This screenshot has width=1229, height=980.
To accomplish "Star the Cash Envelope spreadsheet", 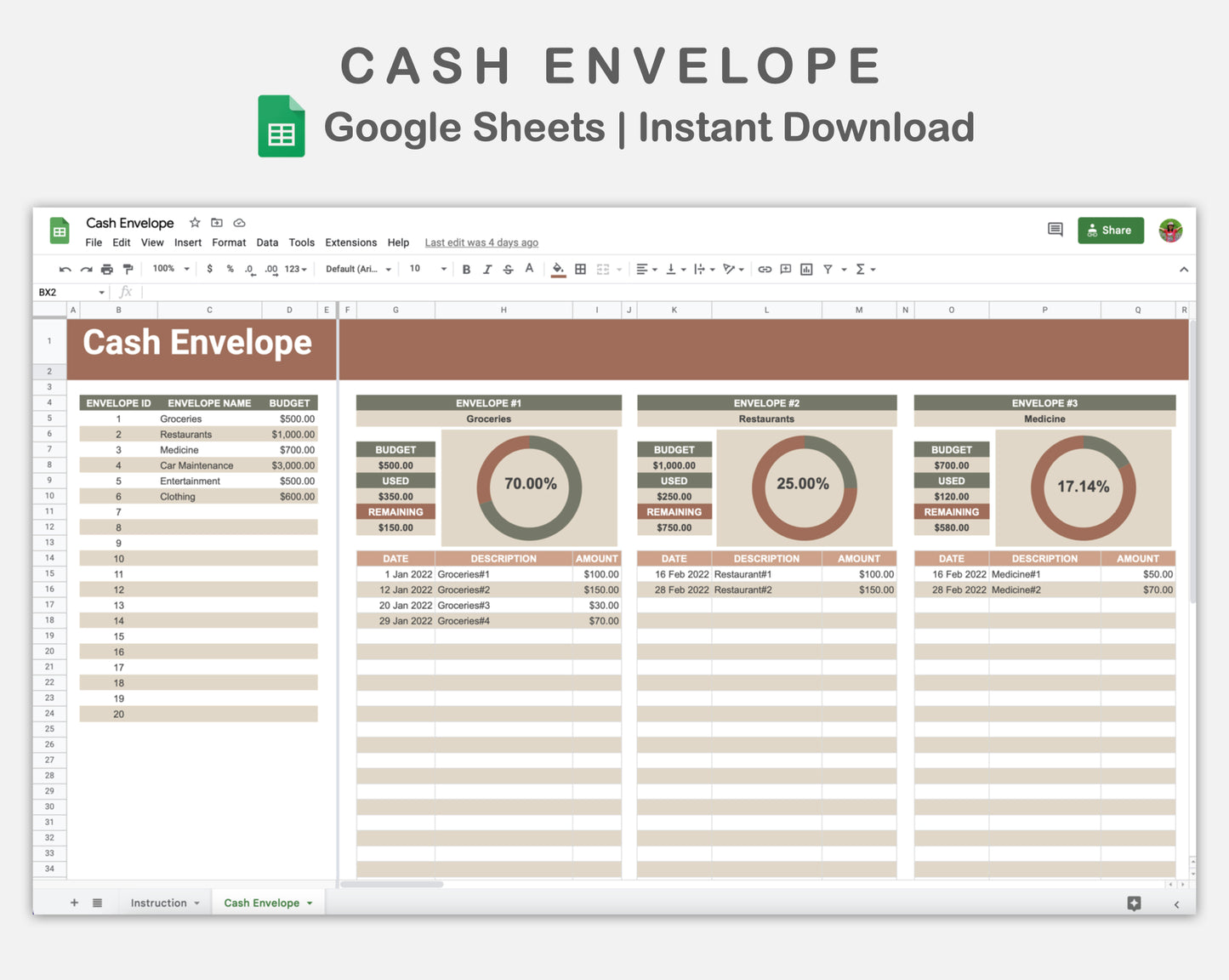I will pos(194,222).
